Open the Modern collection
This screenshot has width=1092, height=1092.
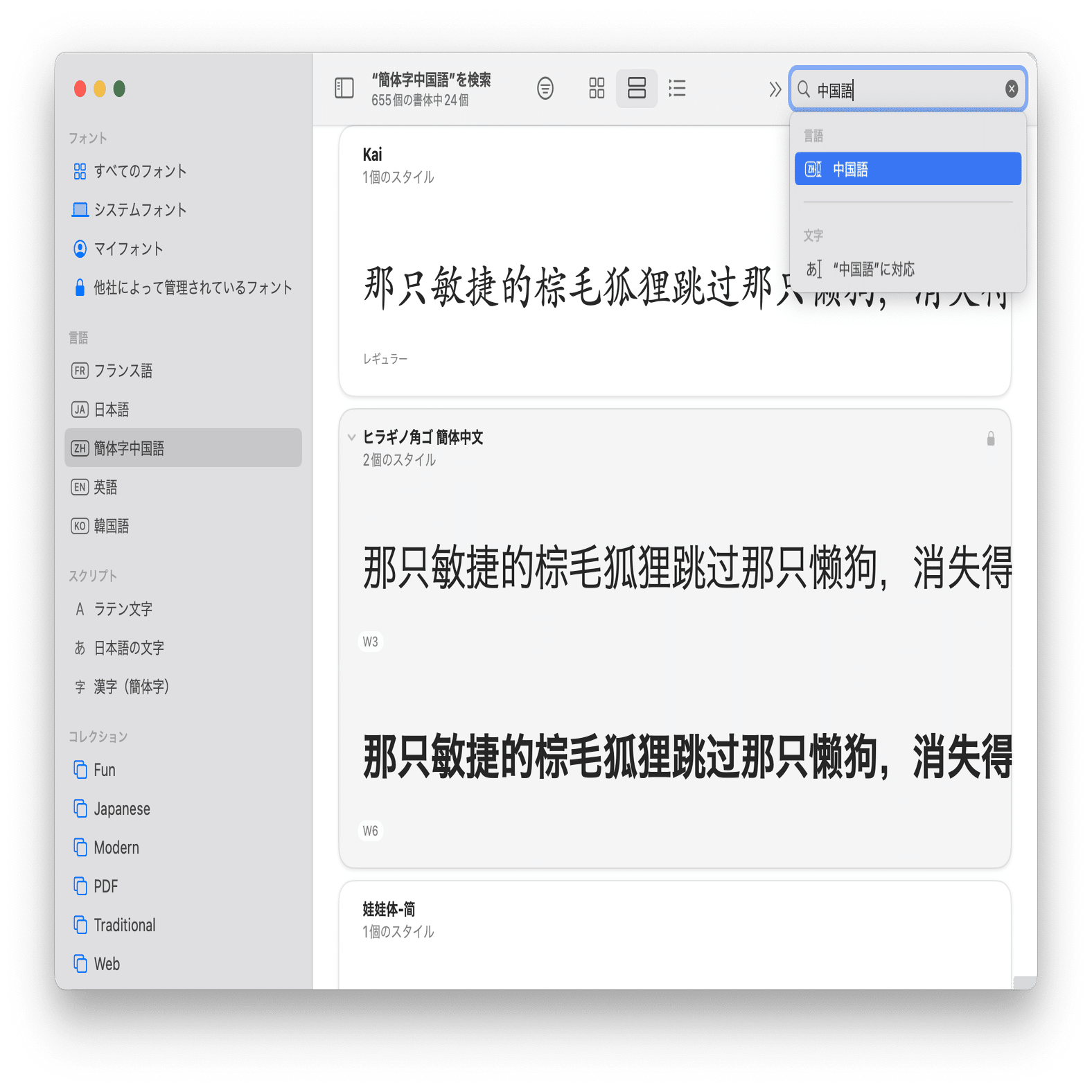coord(183,847)
